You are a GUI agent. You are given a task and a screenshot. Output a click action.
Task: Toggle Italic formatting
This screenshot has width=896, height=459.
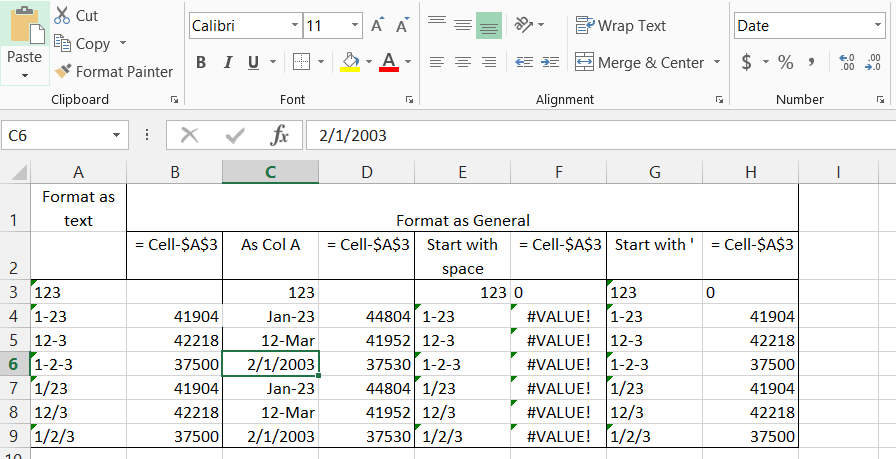(227, 62)
